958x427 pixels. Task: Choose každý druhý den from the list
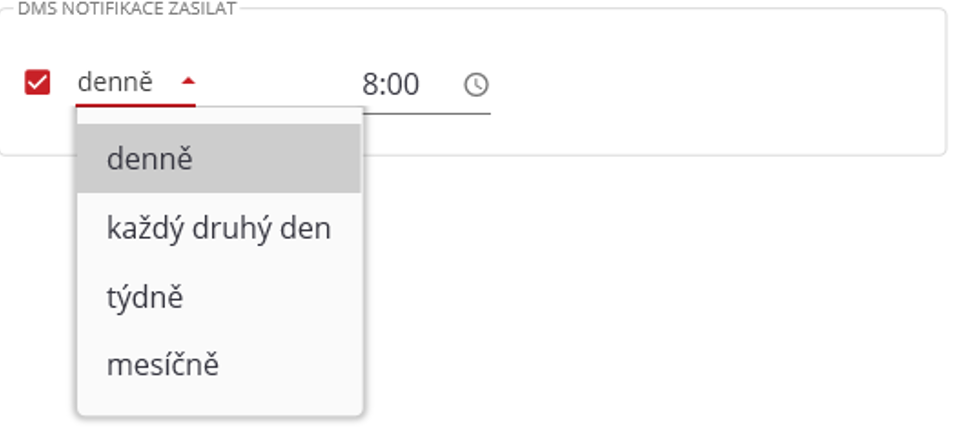pos(218,228)
